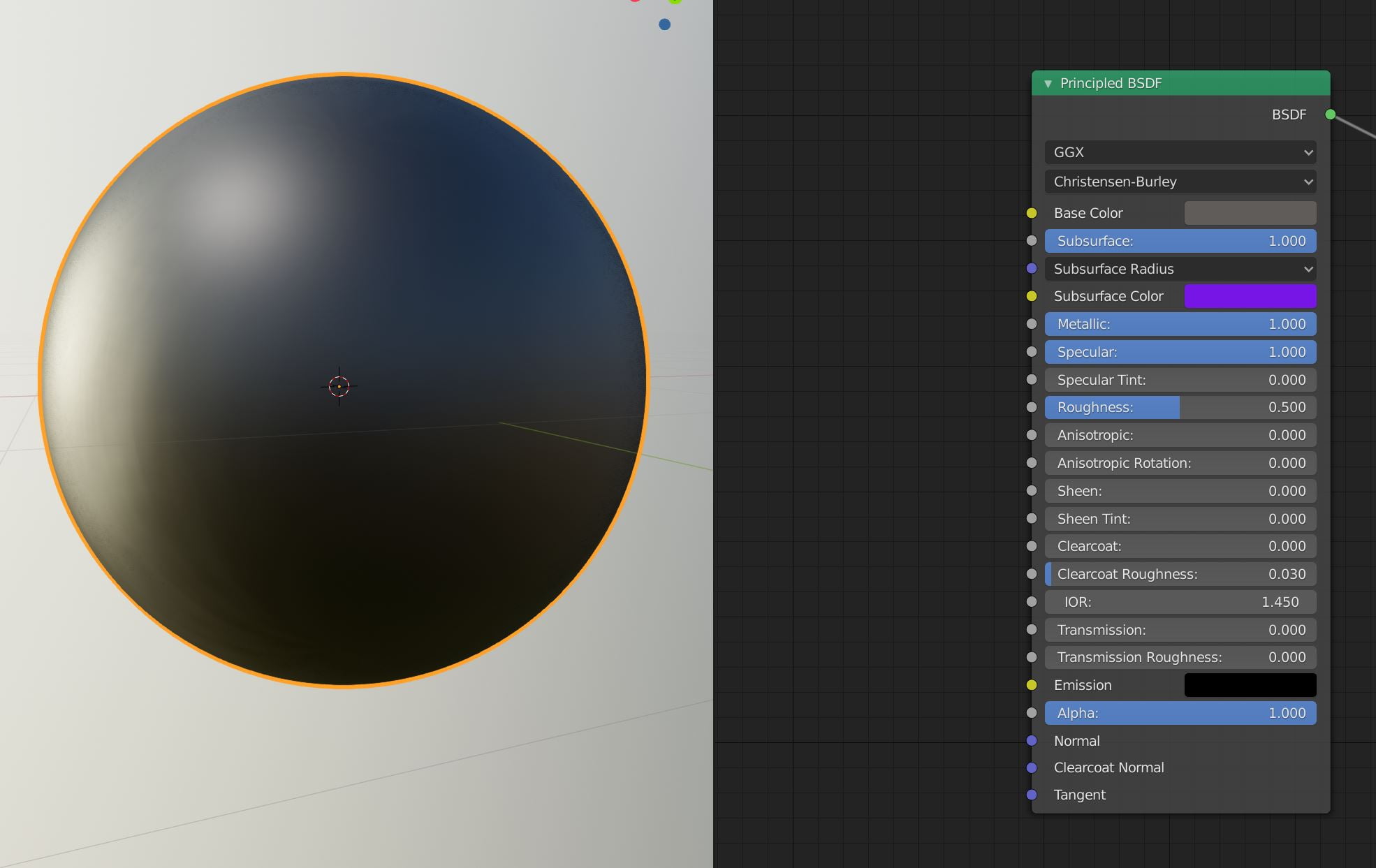Click the Clearcoat Normal input socket

[1032, 767]
